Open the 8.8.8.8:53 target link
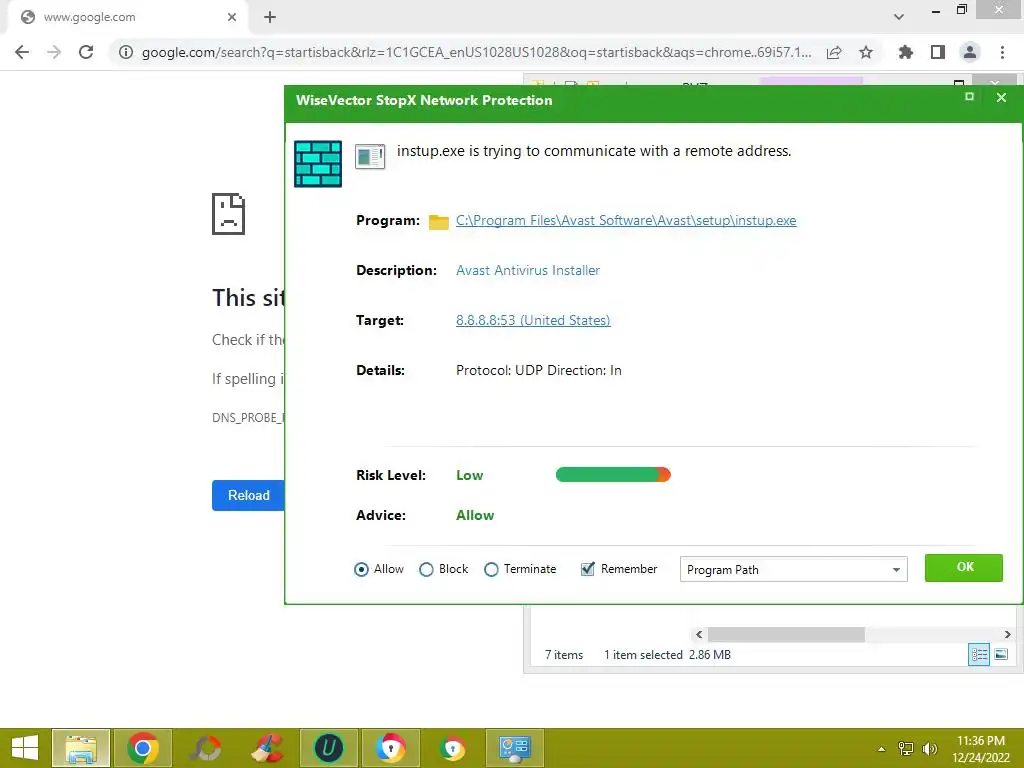The height and width of the screenshot is (768, 1024). tap(533, 320)
